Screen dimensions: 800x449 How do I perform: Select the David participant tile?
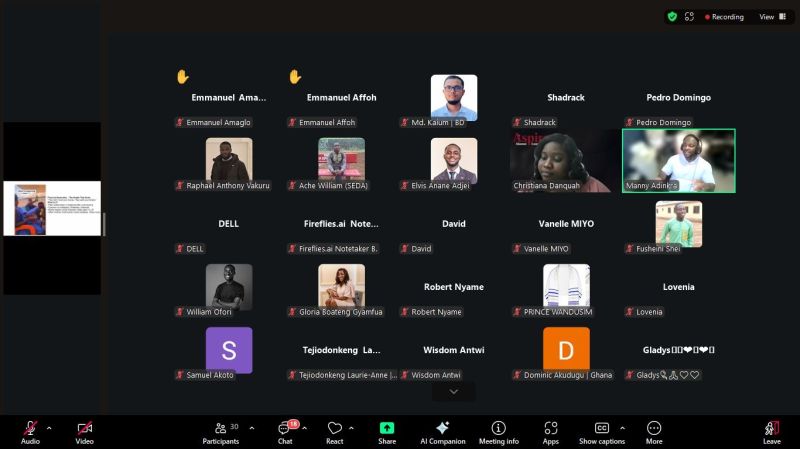coord(454,223)
